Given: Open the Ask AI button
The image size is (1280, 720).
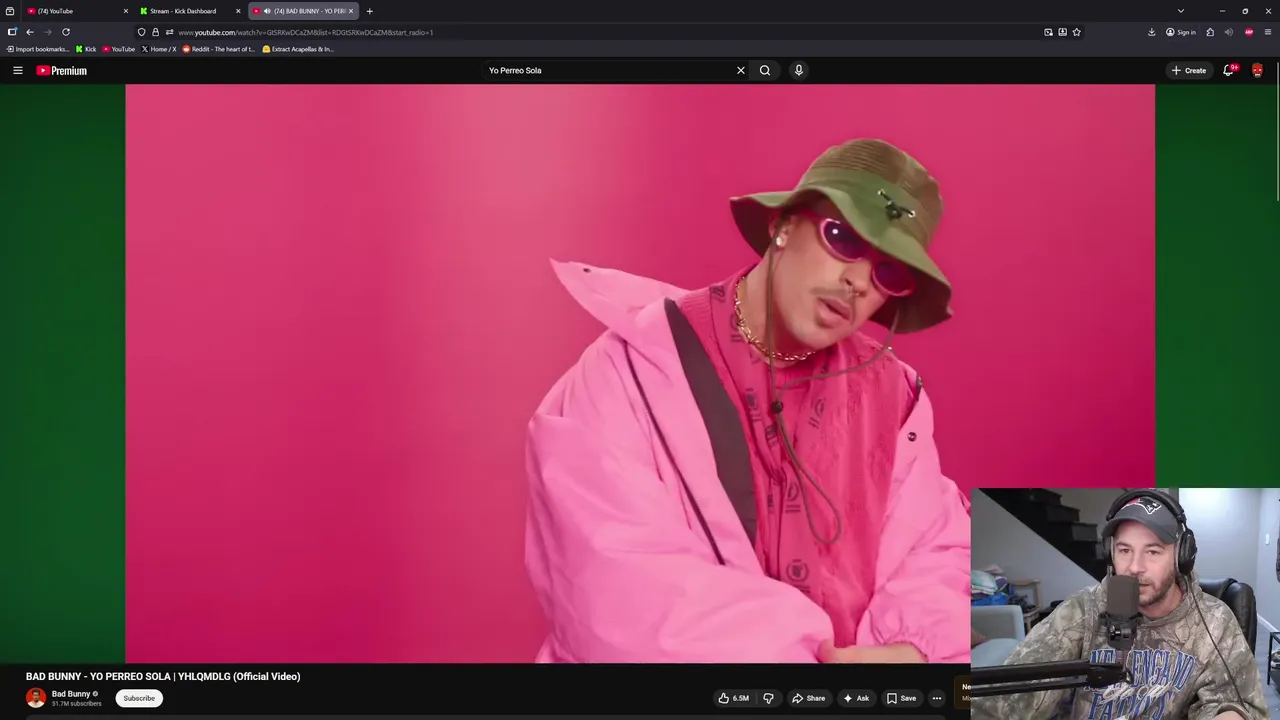Looking at the screenshot, I should click(x=856, y=698).
